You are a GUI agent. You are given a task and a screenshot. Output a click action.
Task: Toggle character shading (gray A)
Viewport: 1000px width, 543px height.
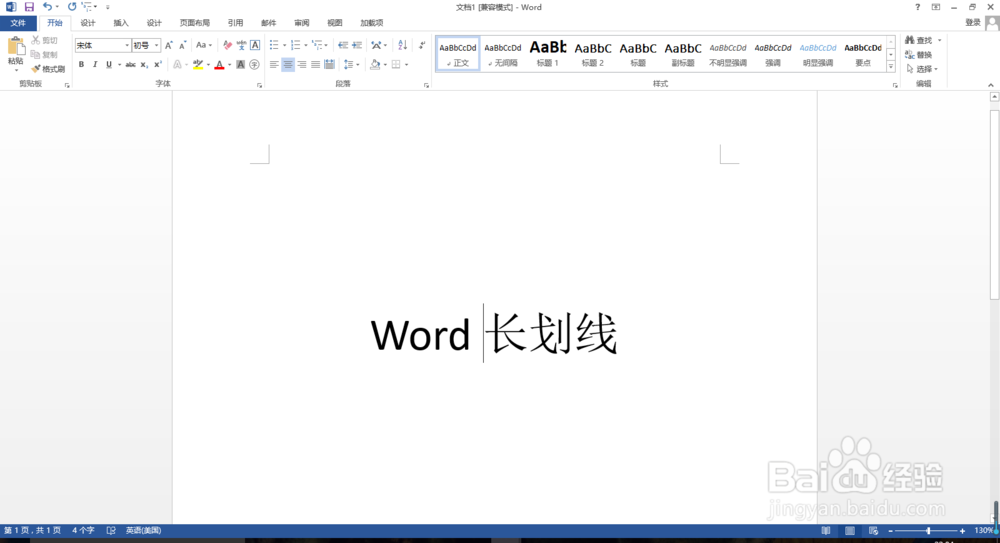pyautogui.click(x=240, y=64)
